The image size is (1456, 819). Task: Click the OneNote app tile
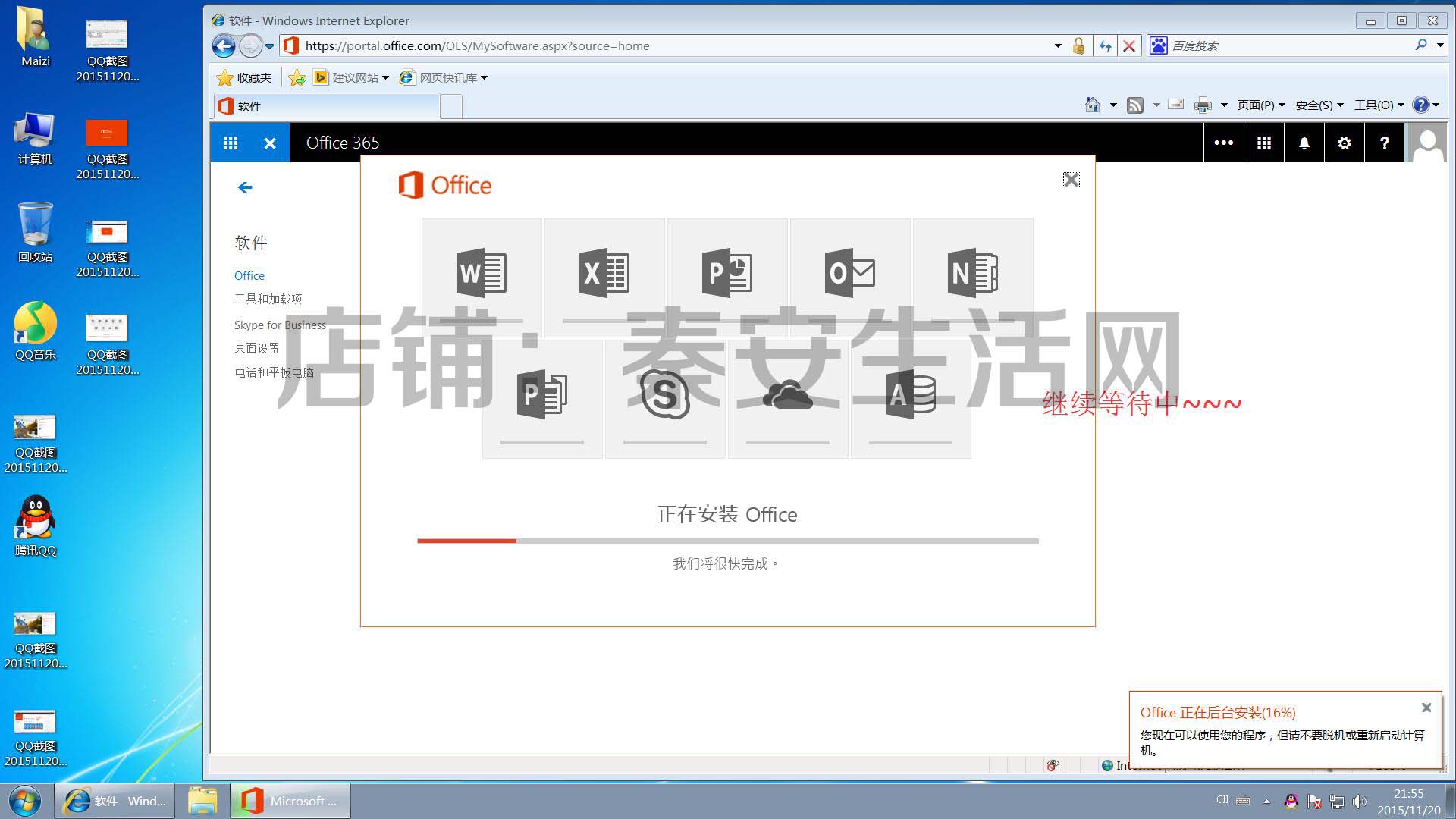pos(973,277)
